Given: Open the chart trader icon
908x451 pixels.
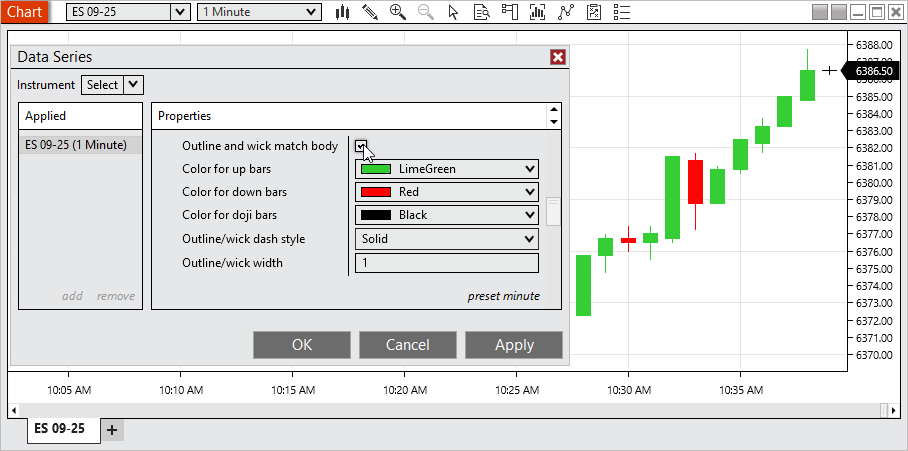Looking at the screenshot, I should coord(510,12).
